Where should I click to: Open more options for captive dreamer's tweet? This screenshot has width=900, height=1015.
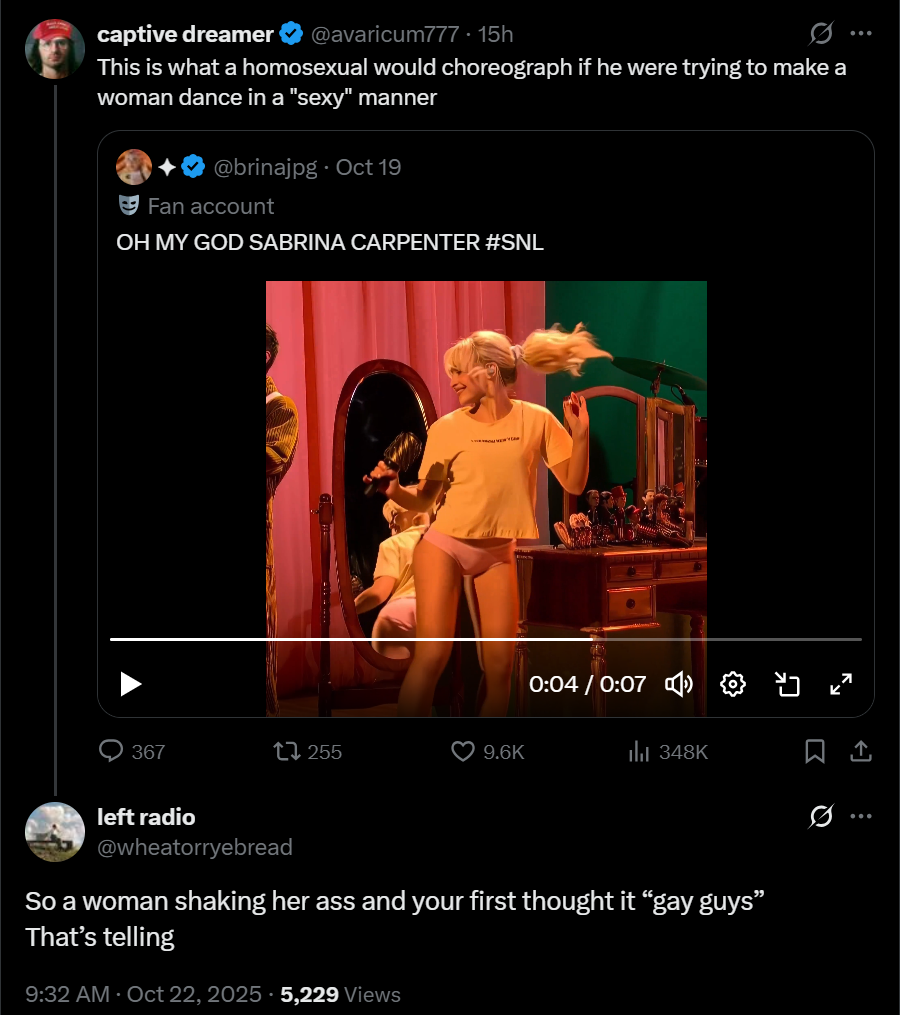(x=860, y=34)
